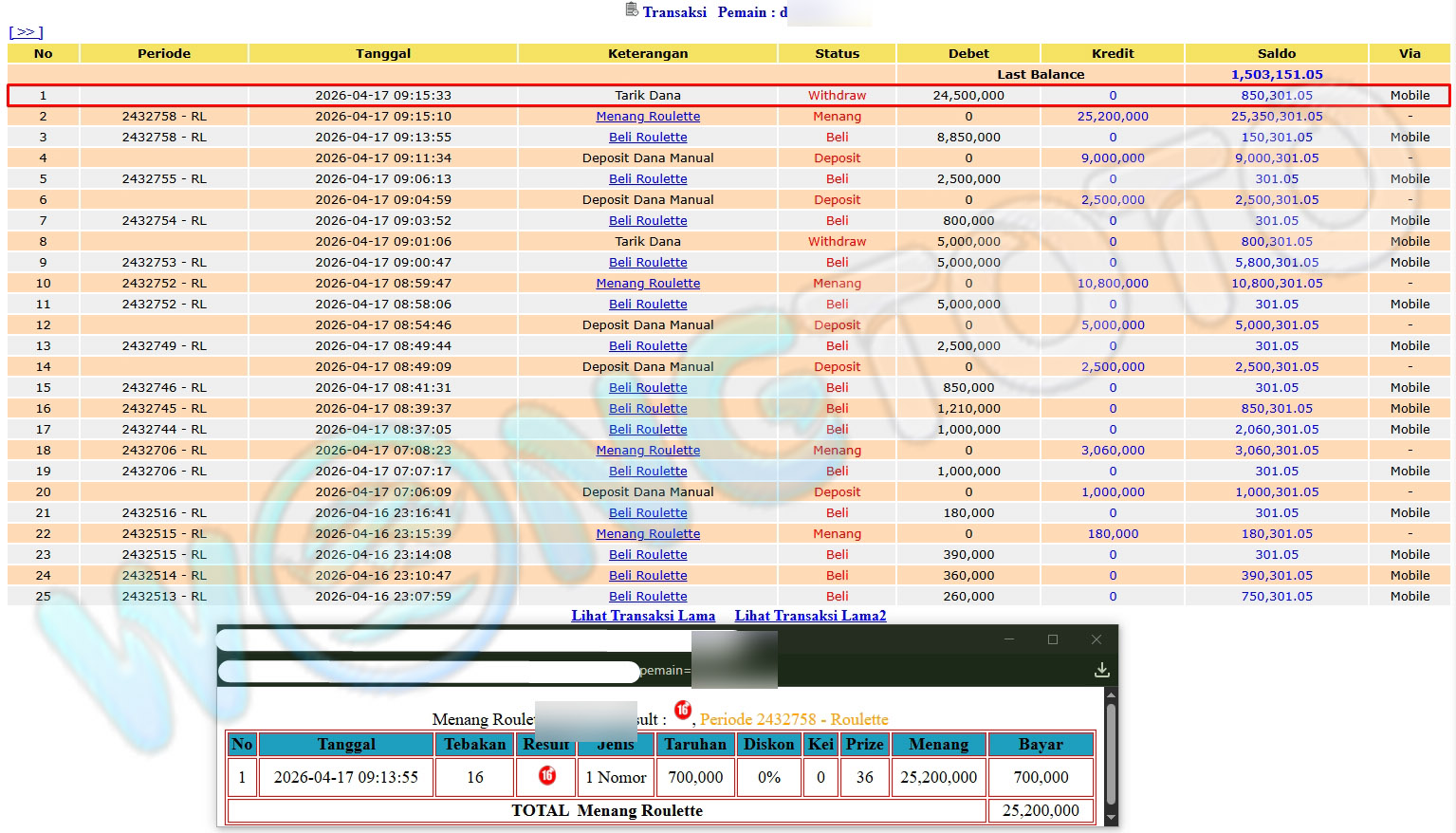Open Beli Roulette link for period 2432758

(648, 138)
